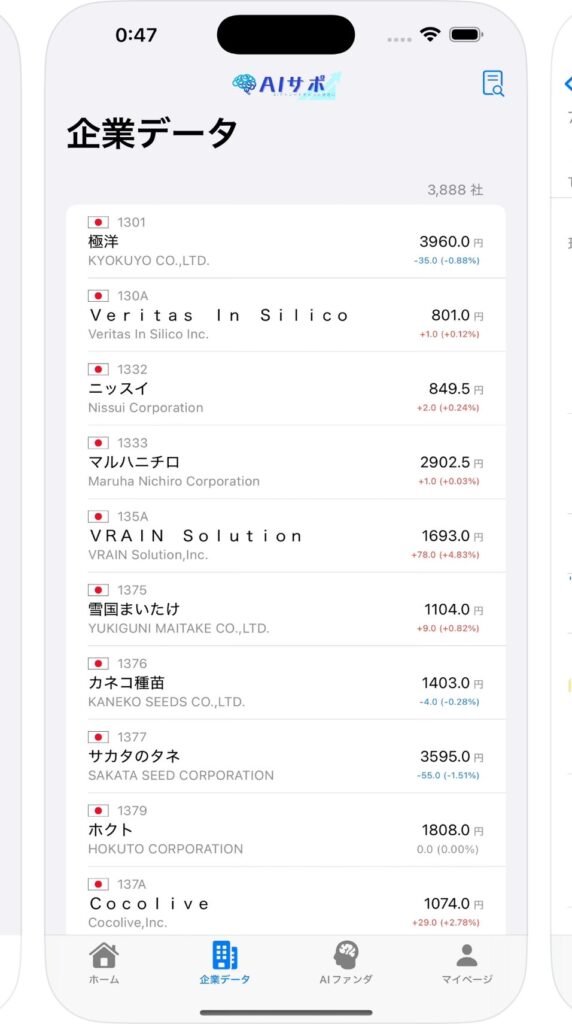
Task: Open the ニッスイ stock entry
Action: coord(286,389)
